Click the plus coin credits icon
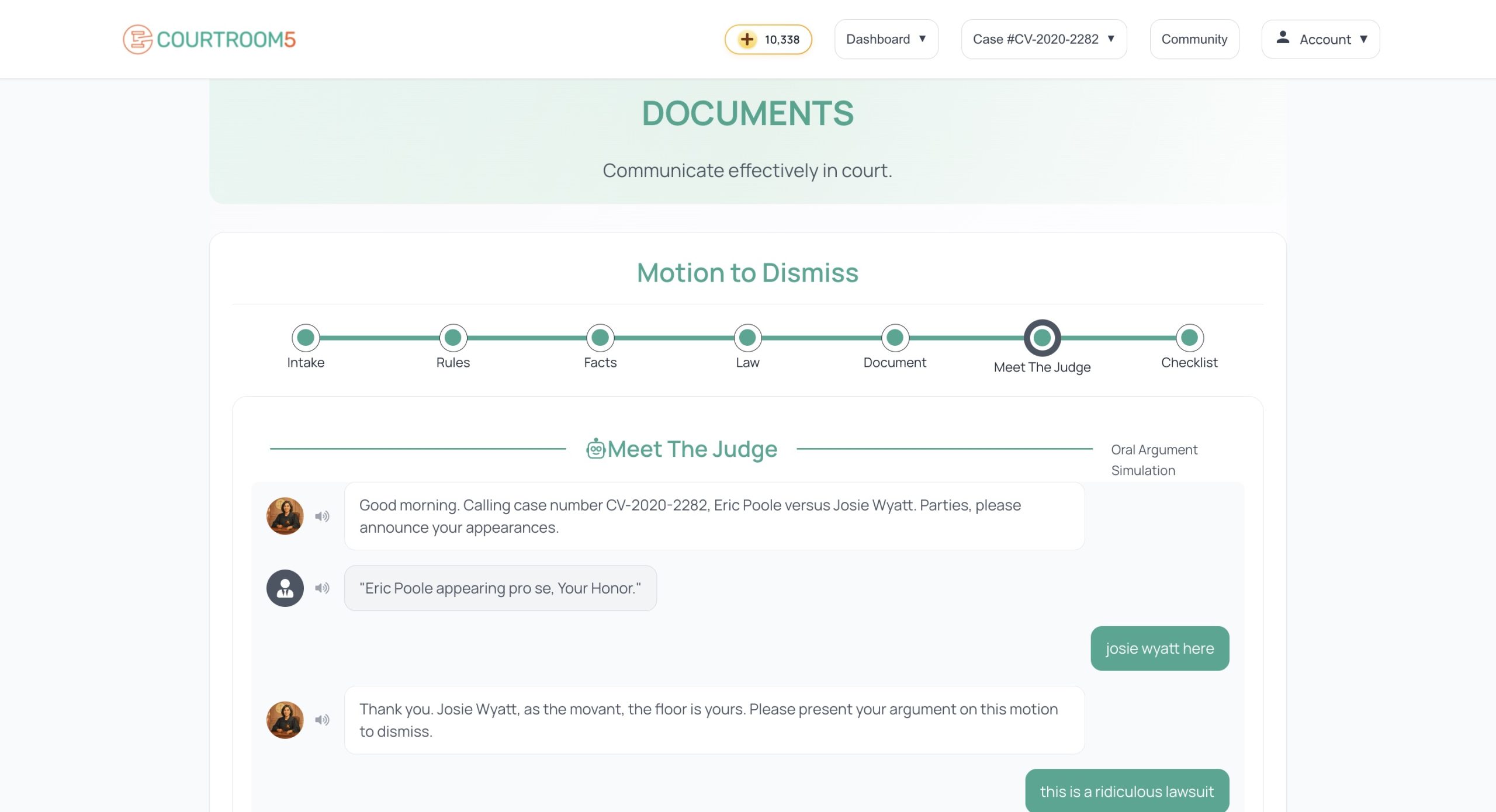Image resolution: width=1496 pixels, height=812 pixels. pos(747,39)
